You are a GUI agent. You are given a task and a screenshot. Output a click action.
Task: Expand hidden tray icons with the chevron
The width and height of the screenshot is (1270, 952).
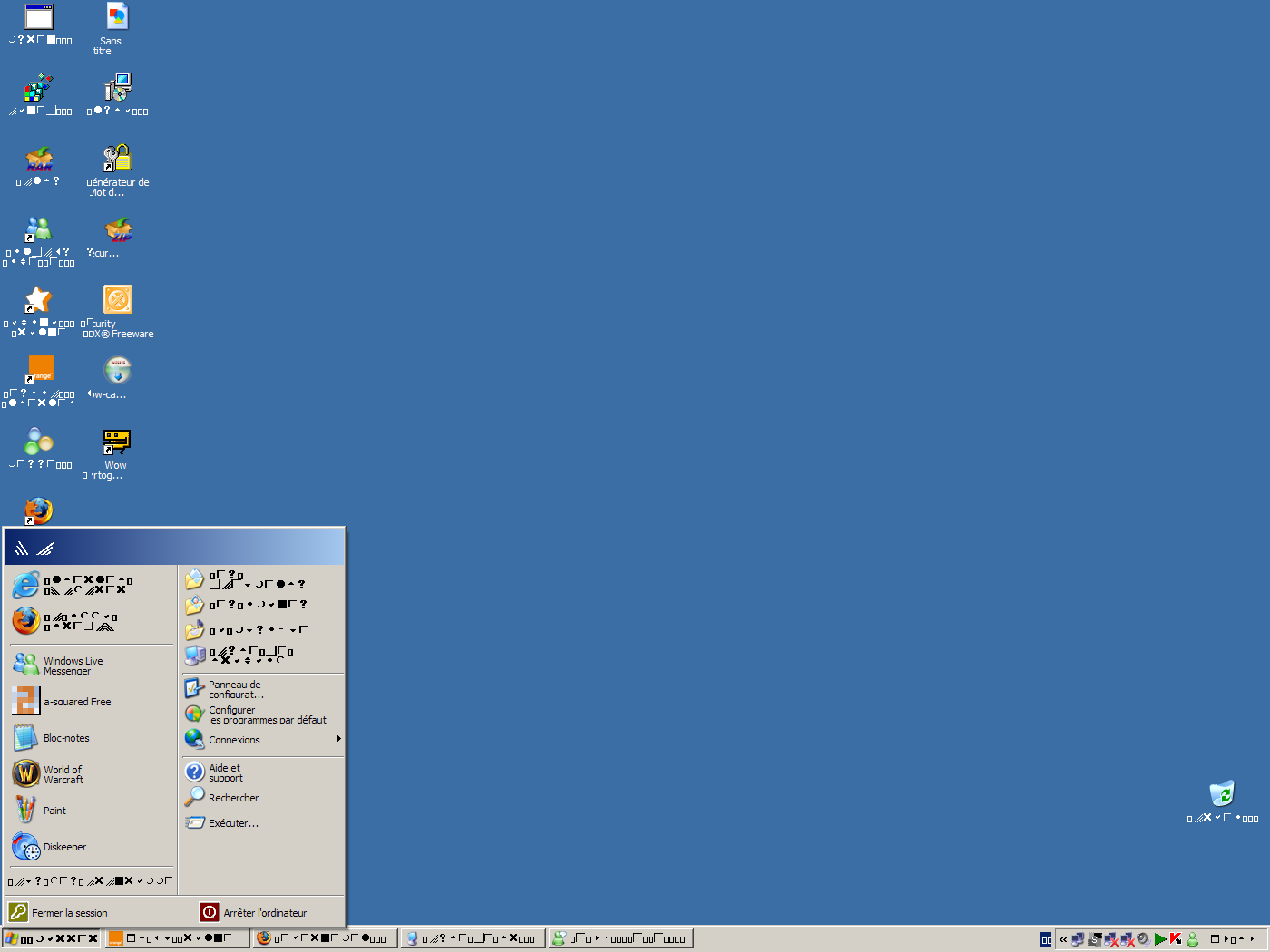pos(1063,939)
